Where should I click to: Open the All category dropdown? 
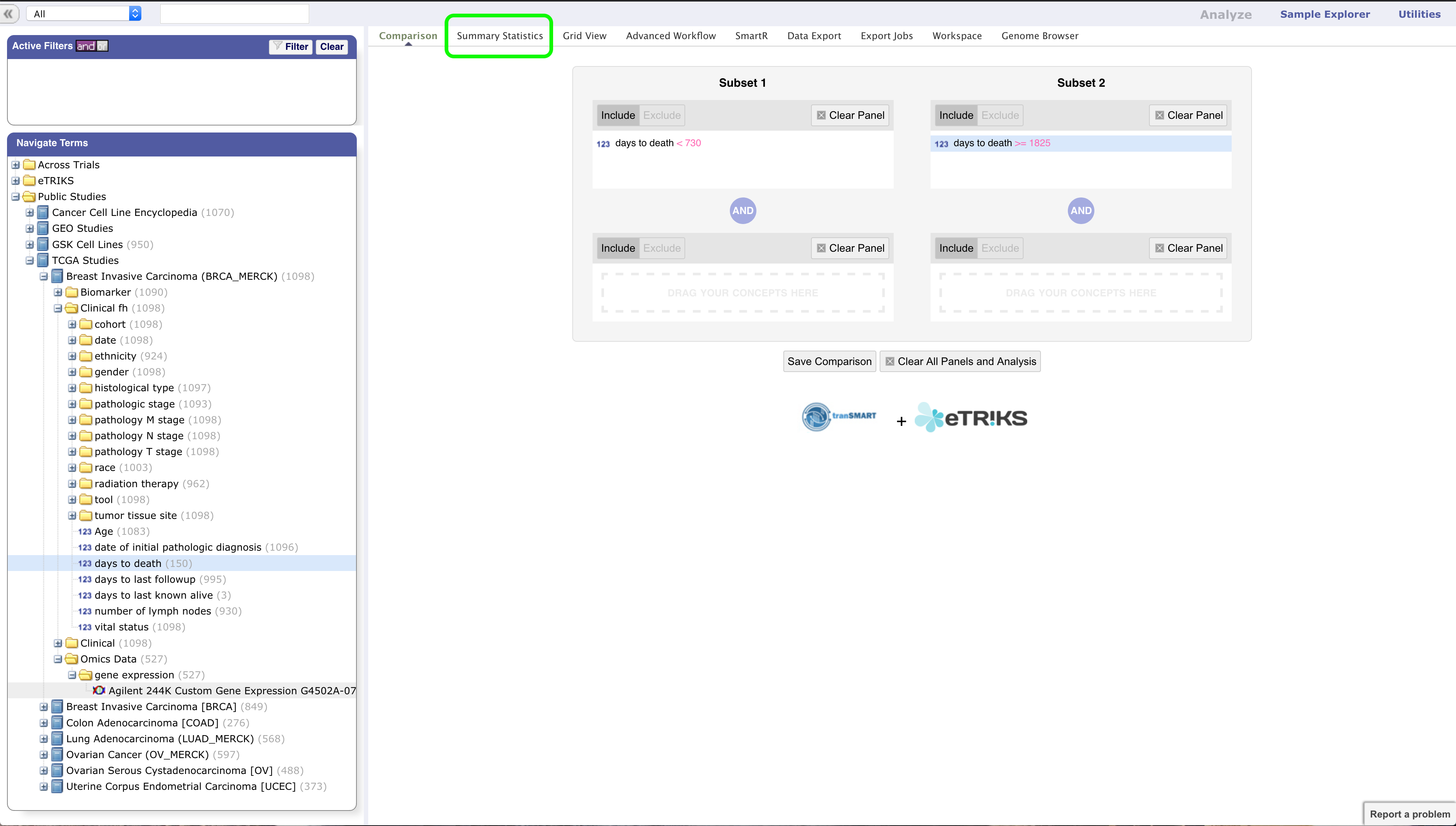pos(84,14)
